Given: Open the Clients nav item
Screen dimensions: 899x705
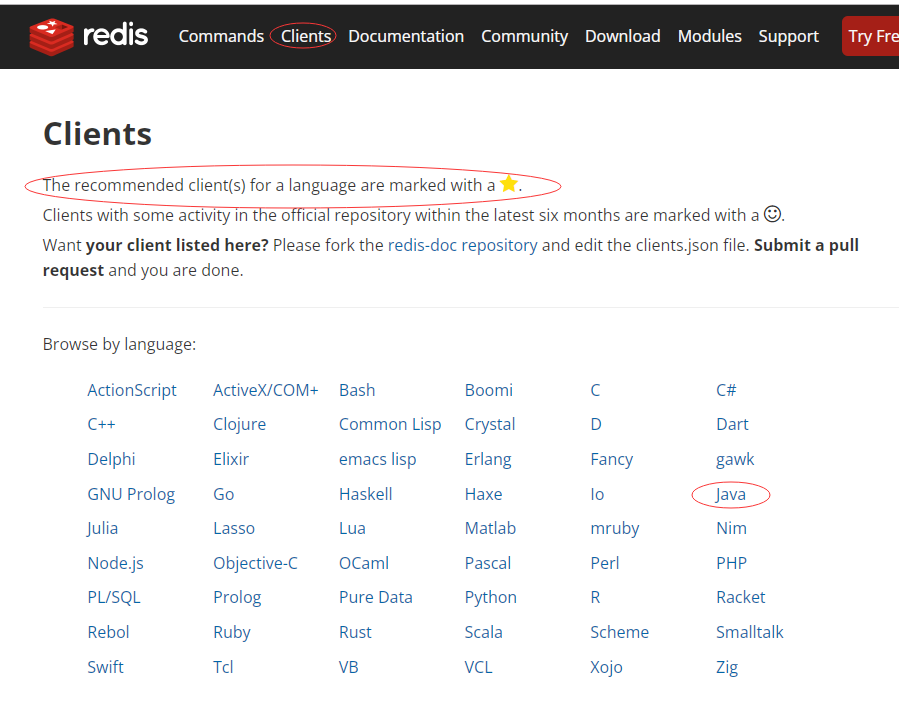Looking at the screenshot, I should [306, 36].
